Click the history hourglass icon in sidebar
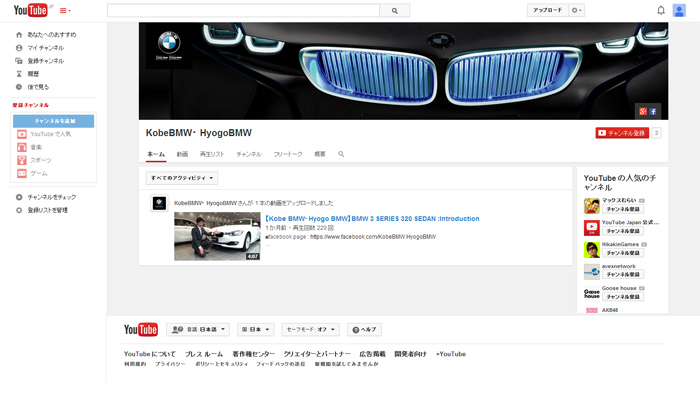The width and height of the screenshot is (700, 400). 19,73
